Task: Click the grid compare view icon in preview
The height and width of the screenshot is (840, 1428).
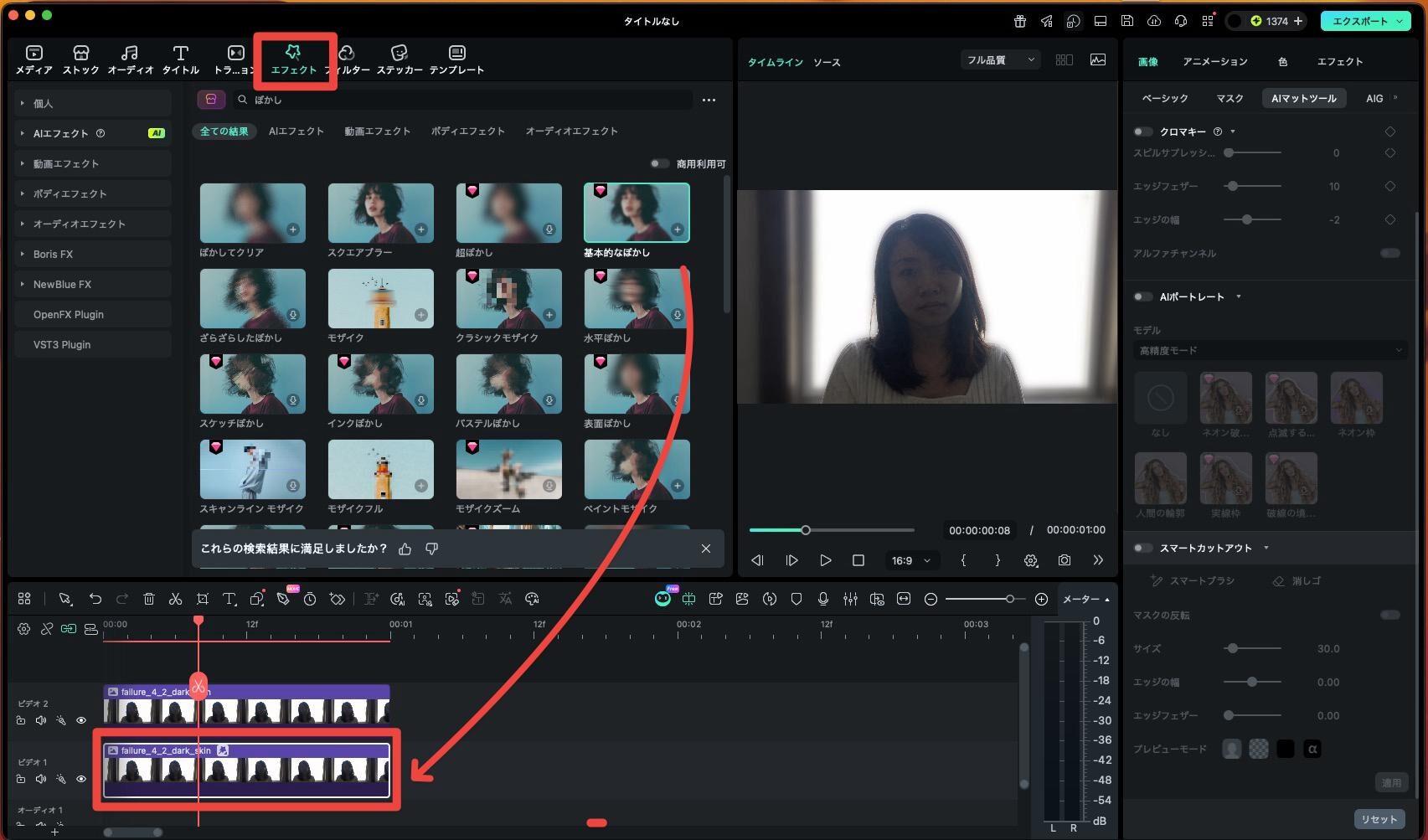Action: pyautogui.click(x=1064, y=60)
